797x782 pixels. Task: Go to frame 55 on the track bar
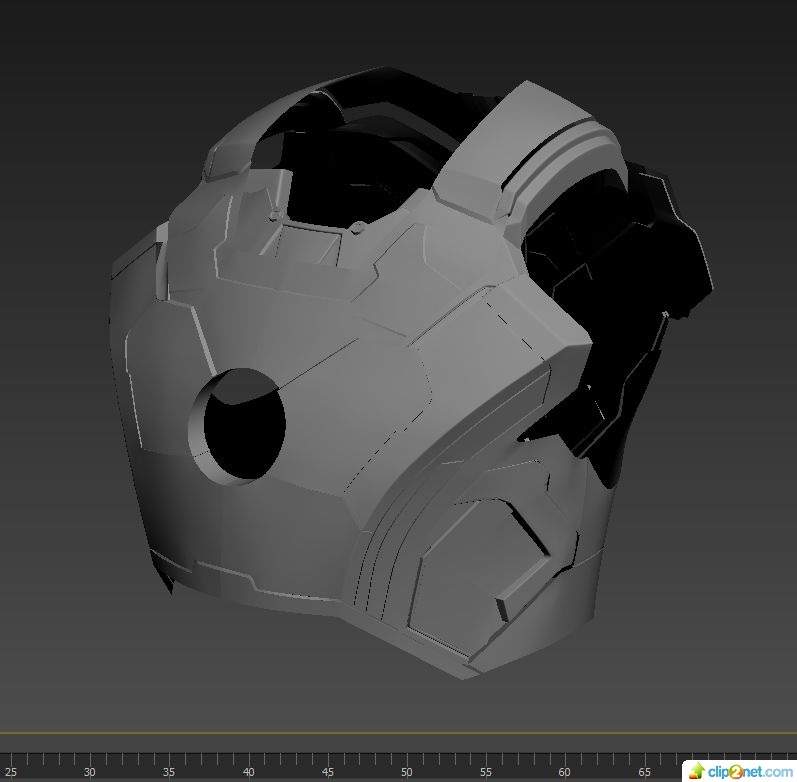click(x=485, y=771)
